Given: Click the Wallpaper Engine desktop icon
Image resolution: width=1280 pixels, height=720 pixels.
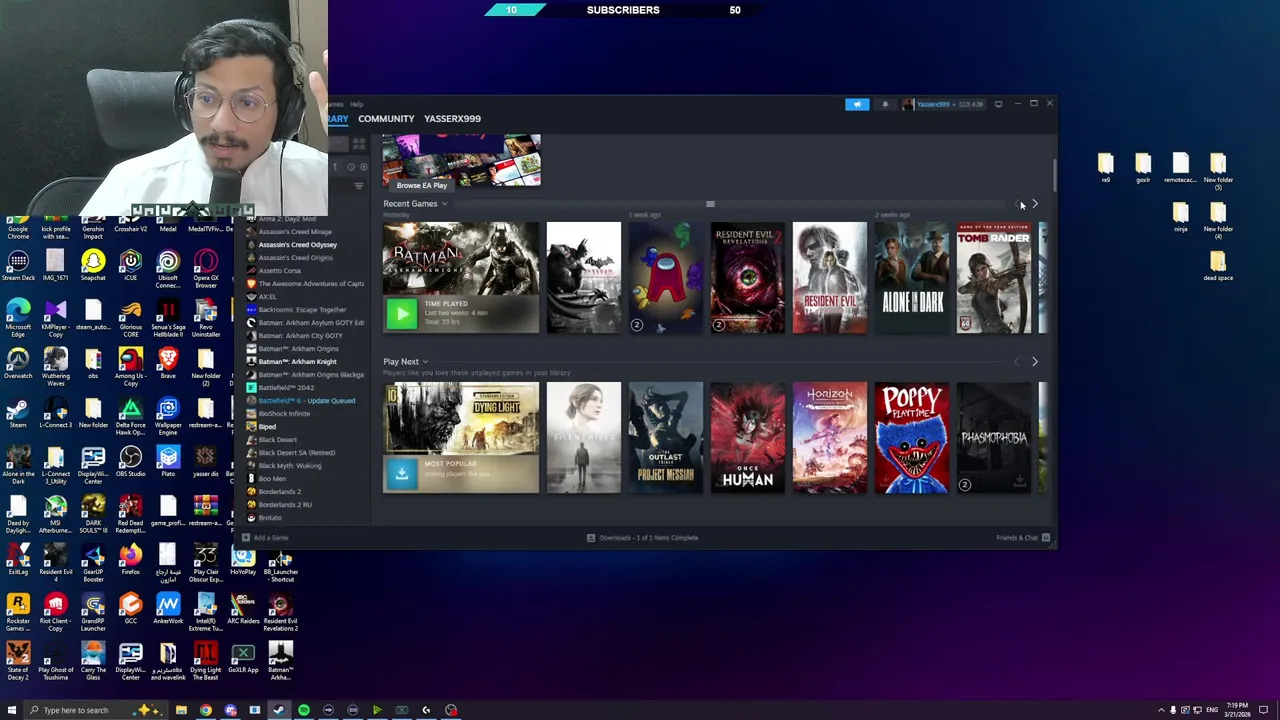Looking at the screenshot, I should click(x=168, y=416).
